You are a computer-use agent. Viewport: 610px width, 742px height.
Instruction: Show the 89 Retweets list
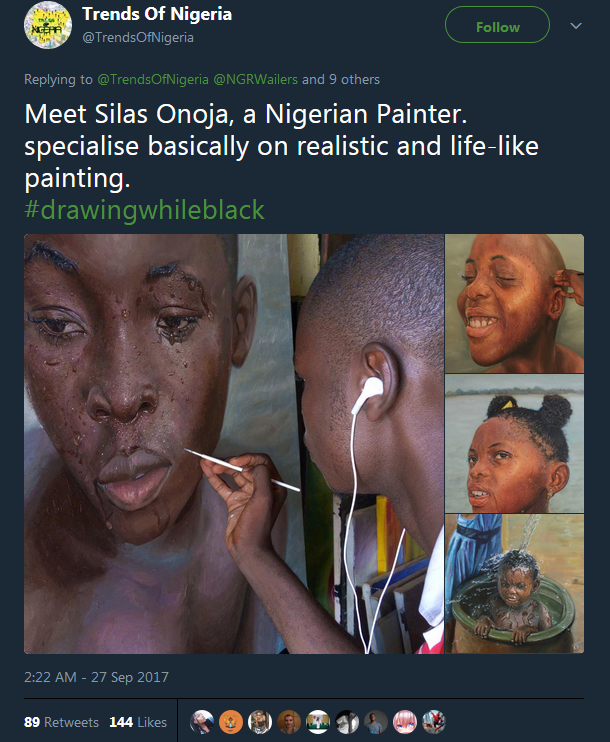61,722
